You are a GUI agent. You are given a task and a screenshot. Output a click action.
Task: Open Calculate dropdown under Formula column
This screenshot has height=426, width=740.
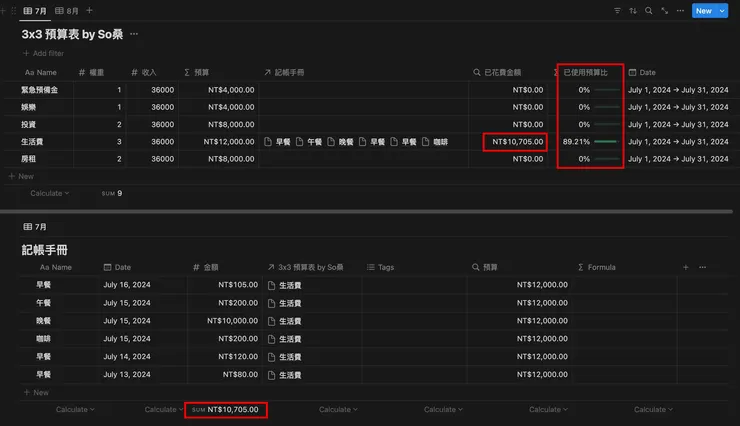pyautogui.click(x=653, y=409)
